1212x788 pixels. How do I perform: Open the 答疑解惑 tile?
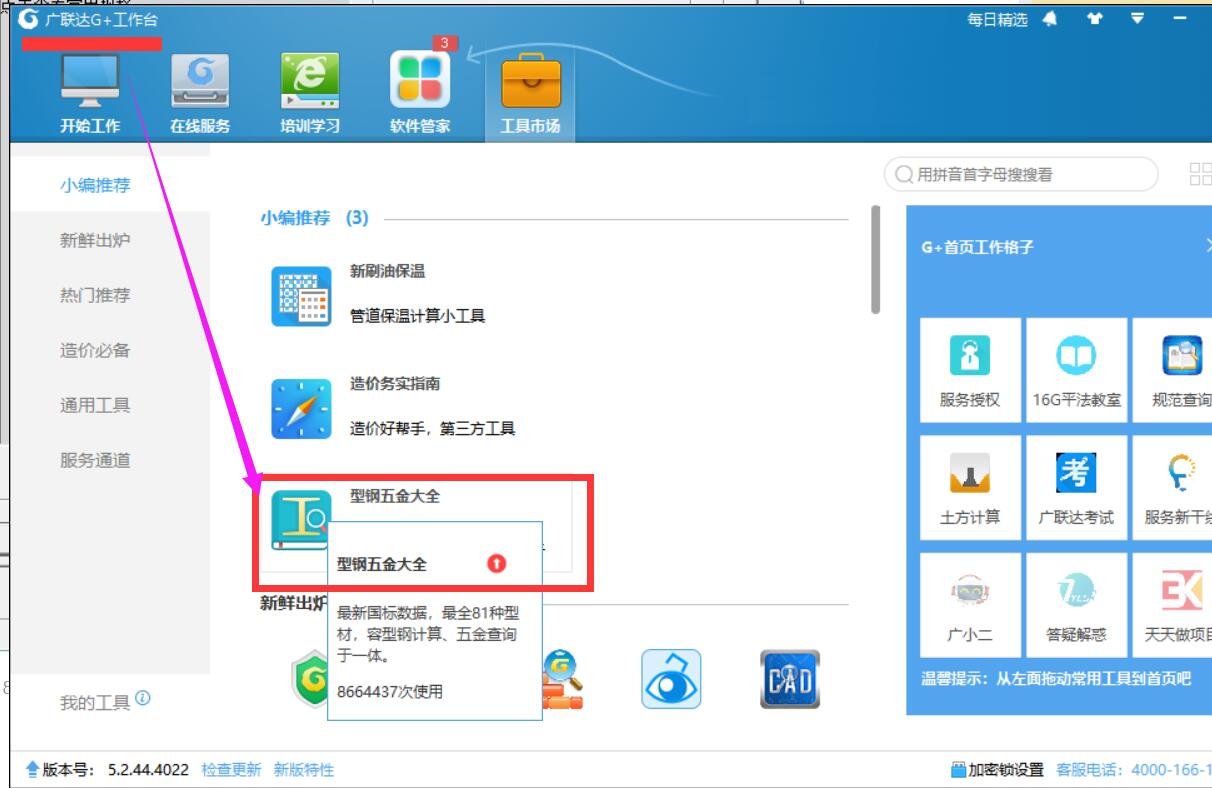(x=1076, y=605)
